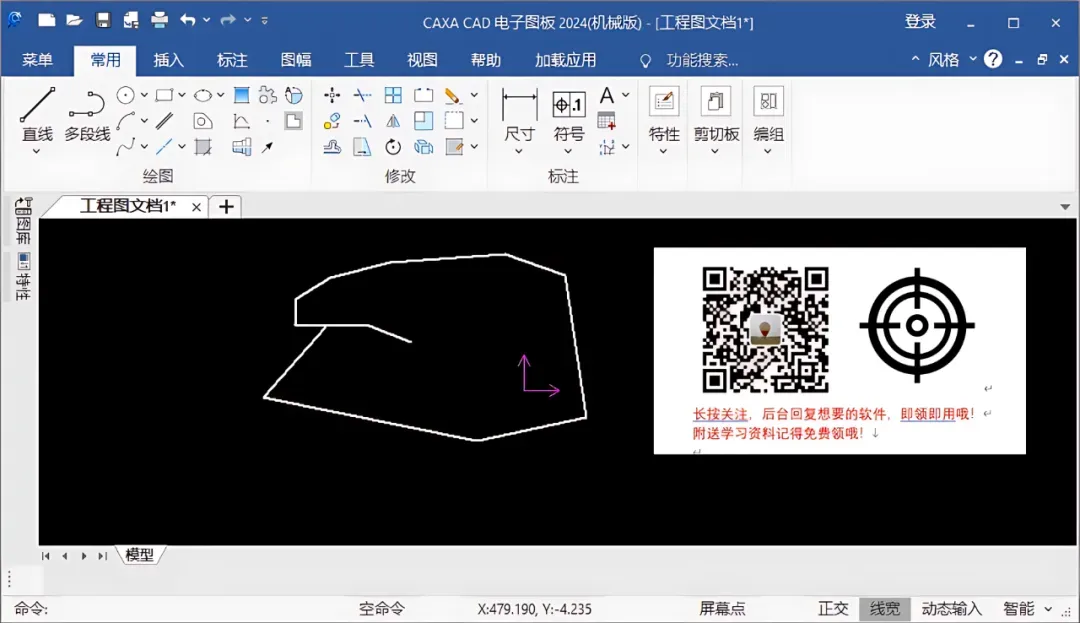Jump to the first layout with the arrow
1080x623 pixels.
coord(45,556)
